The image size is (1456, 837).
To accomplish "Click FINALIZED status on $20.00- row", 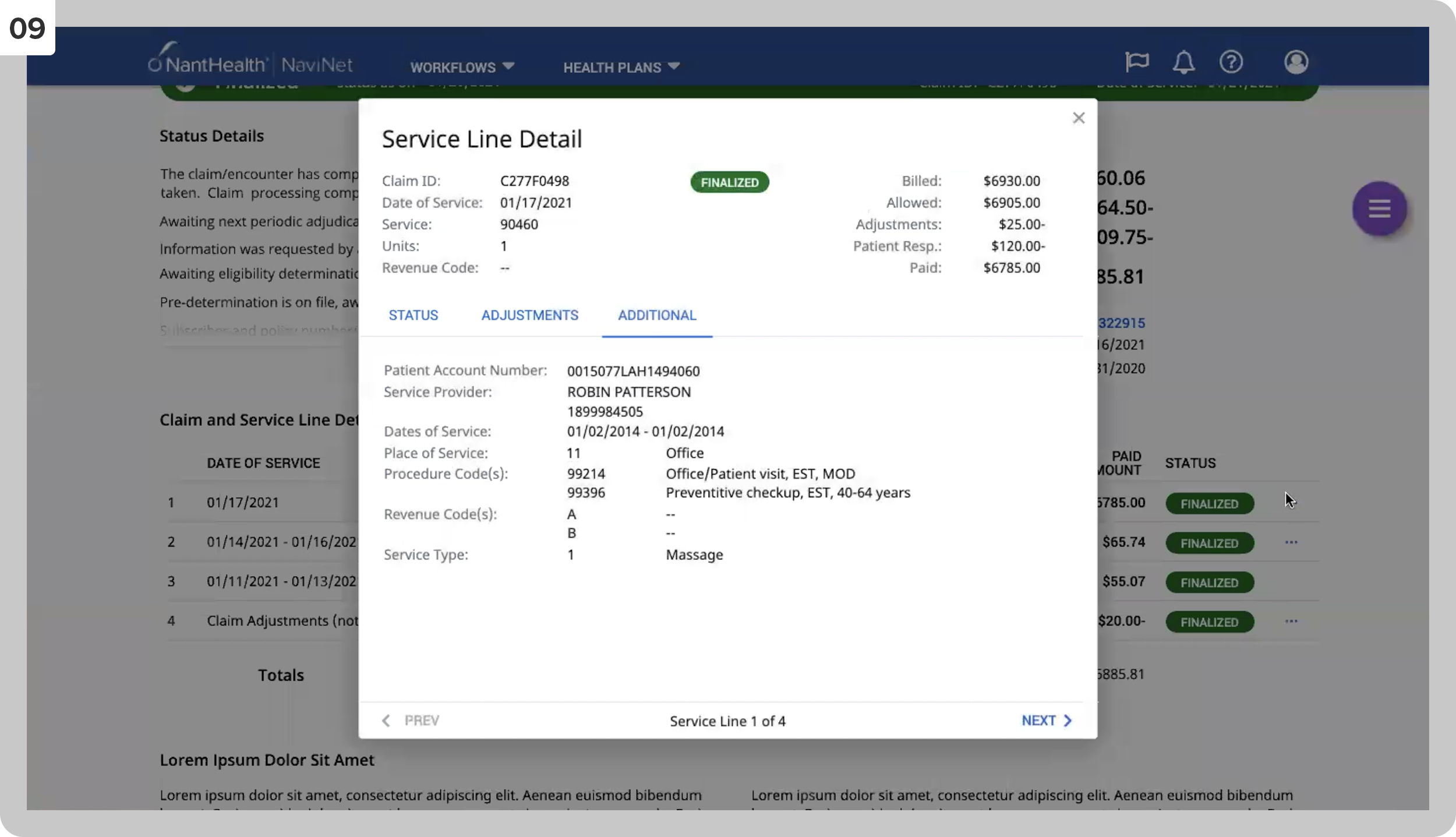I will pyautogui.click(x=1209, y=622).
